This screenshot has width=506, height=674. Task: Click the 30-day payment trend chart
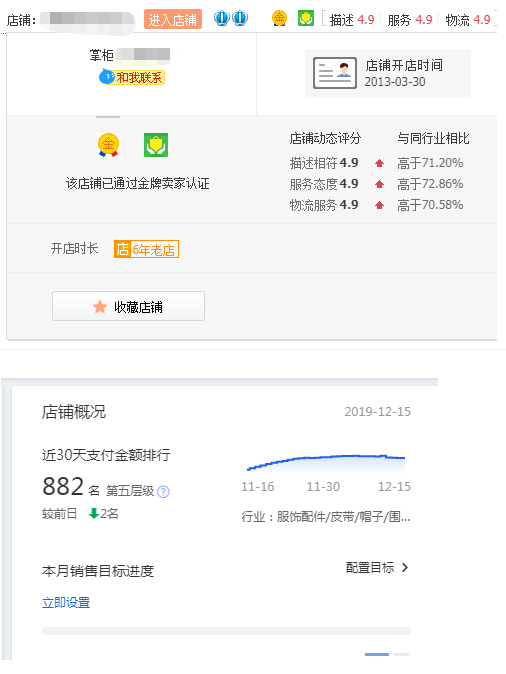click(326, 463)
